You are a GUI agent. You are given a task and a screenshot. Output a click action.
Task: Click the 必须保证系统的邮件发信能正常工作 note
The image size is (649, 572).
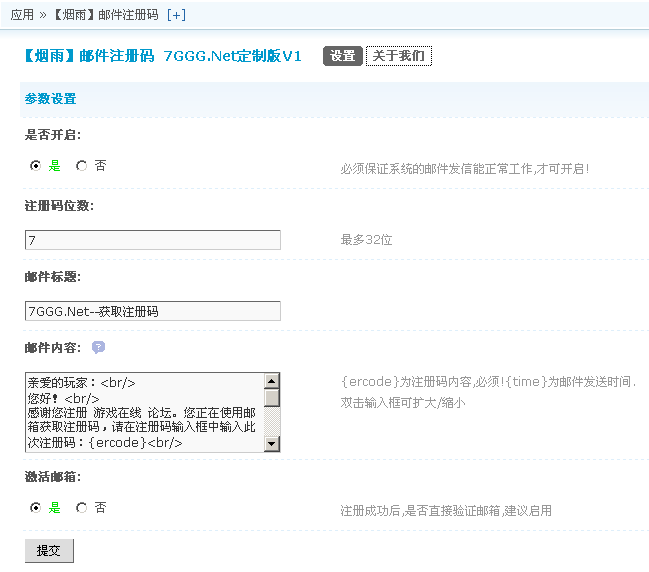pos(464,169)
